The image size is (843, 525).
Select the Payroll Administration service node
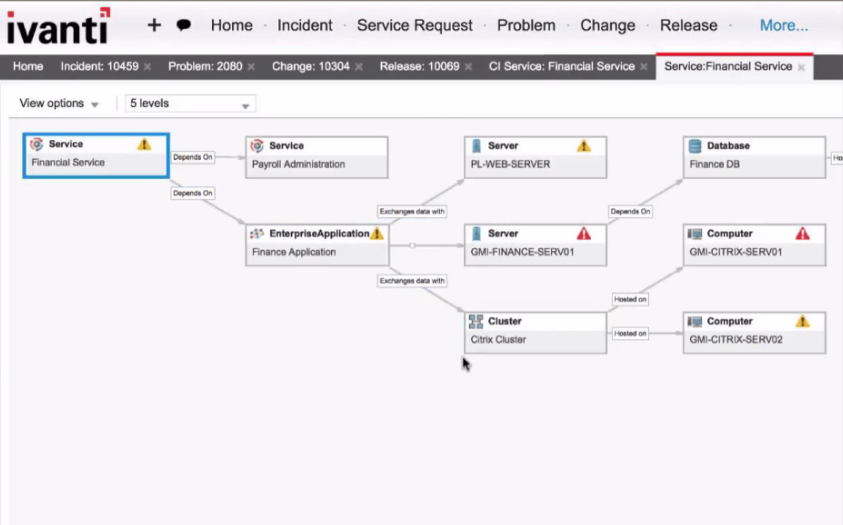(316, 157)
